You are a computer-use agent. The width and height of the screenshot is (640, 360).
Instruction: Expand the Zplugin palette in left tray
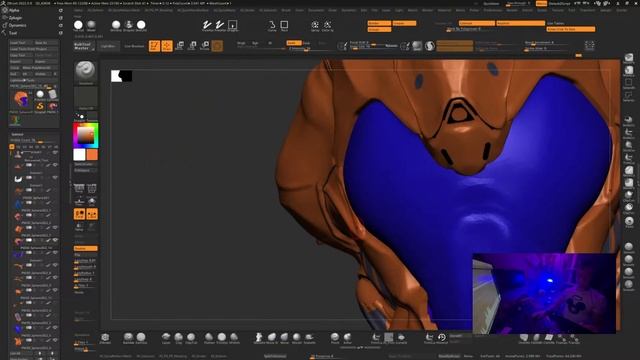[x=15, y=18]
